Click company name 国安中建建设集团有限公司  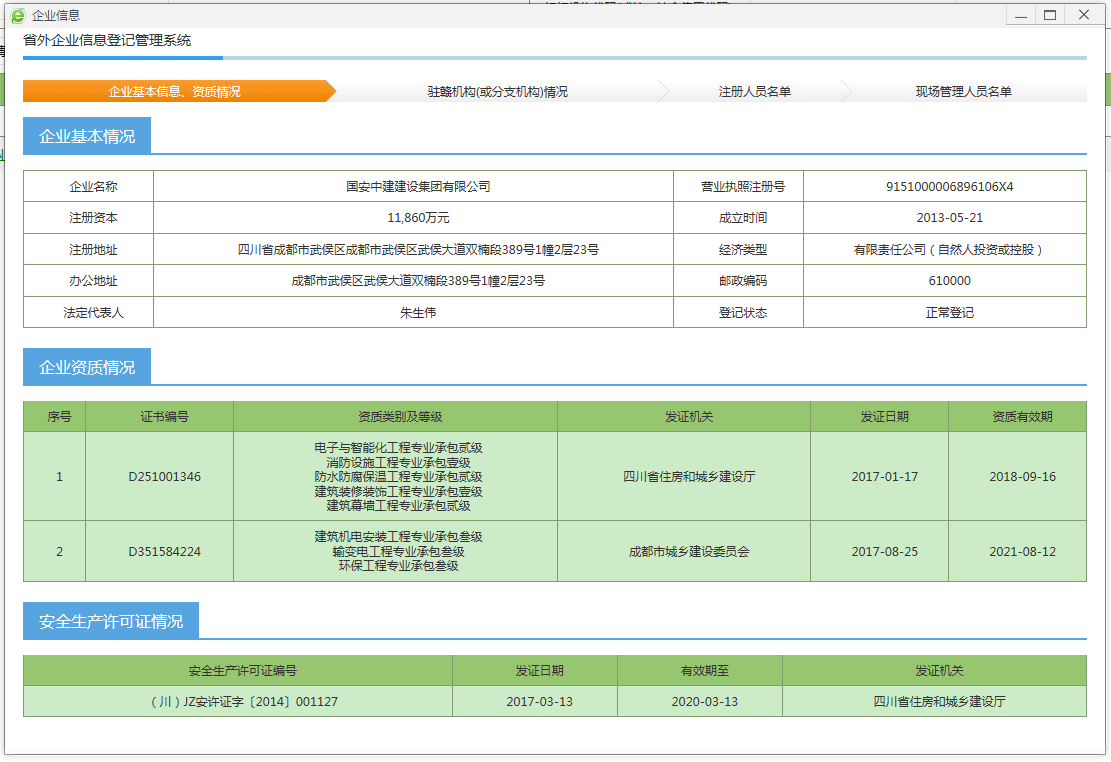click(418, 187)
